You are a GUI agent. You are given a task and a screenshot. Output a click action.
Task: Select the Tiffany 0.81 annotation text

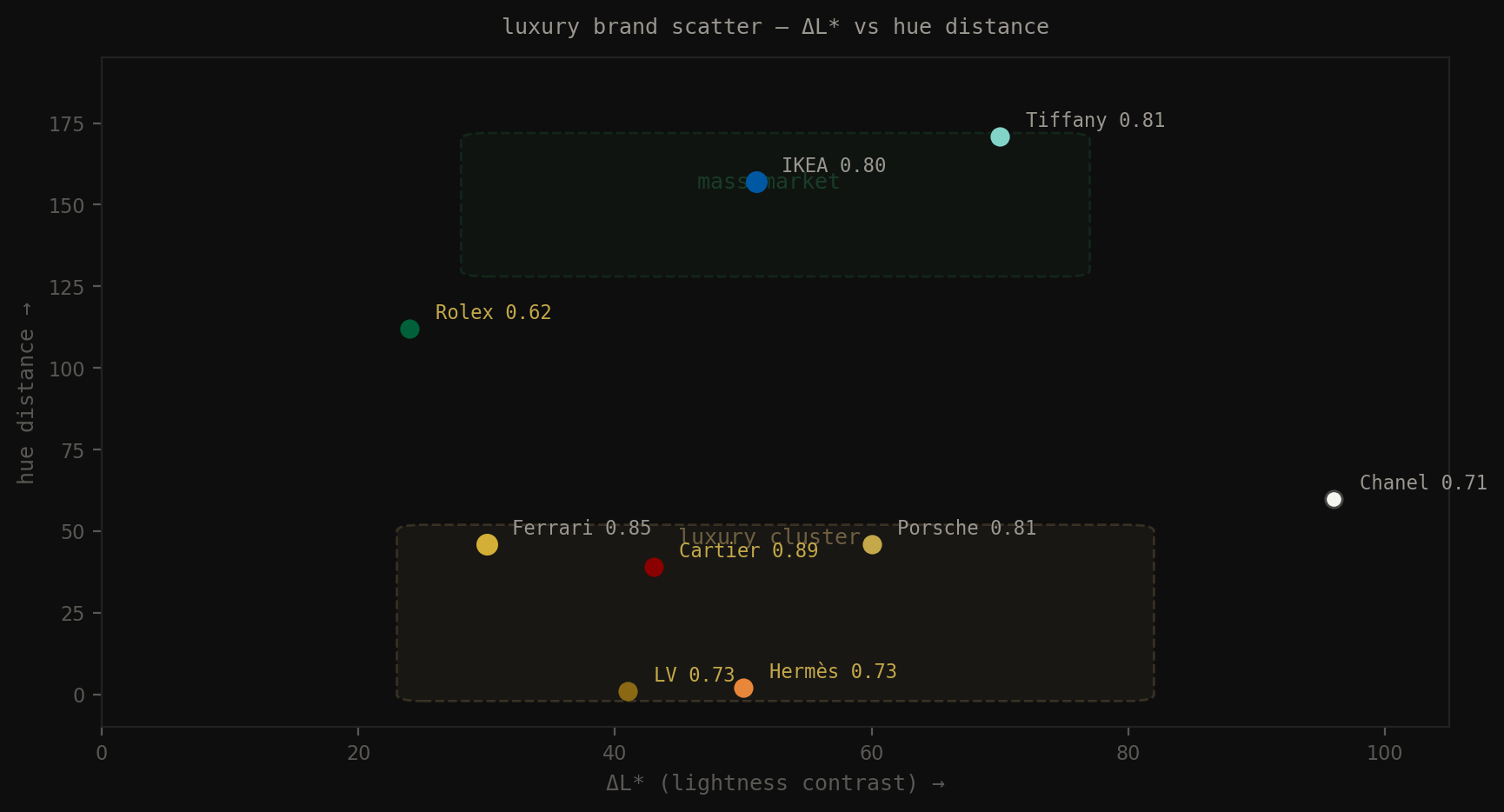tap(1095, 120)
